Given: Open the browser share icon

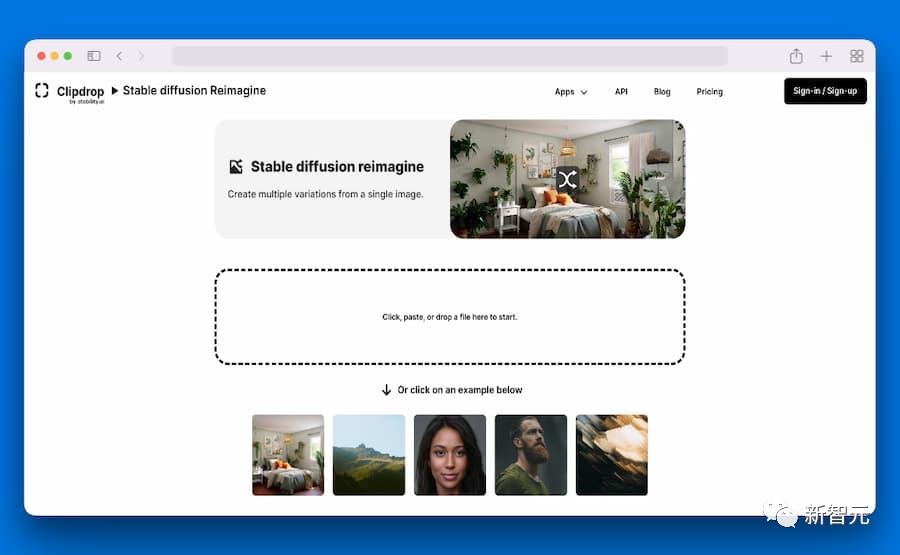Looking at the screenshot, I should click(796, 56).
